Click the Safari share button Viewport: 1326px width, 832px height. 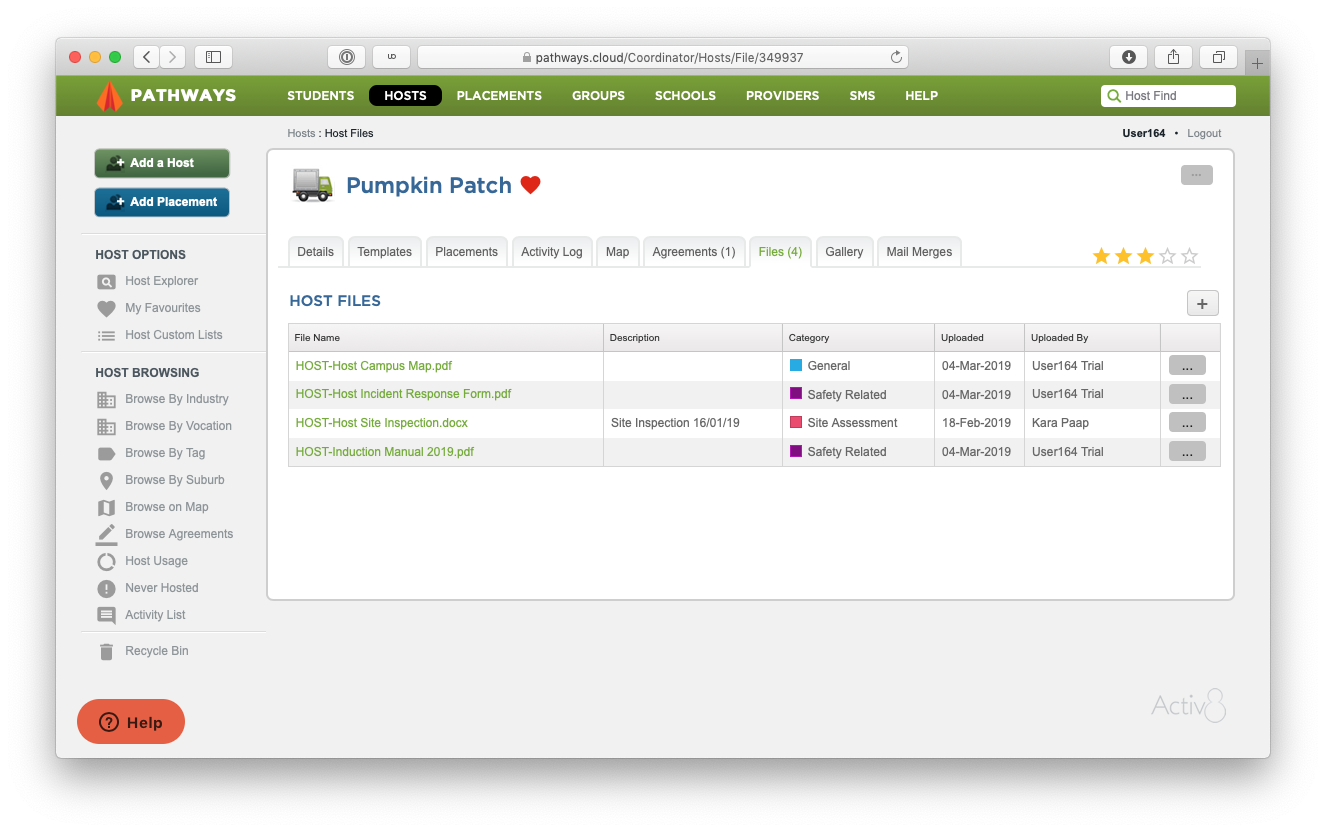[x=1173, y=57]
